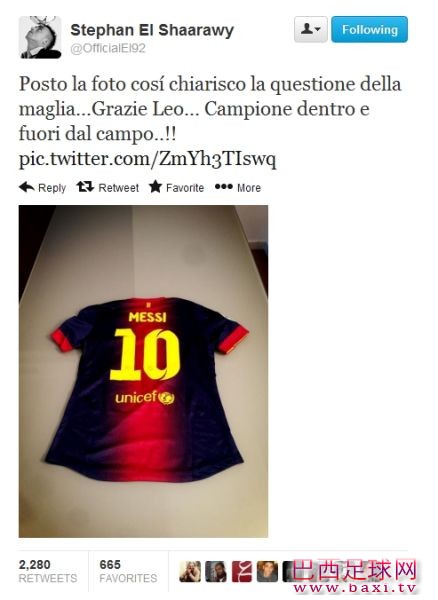This screenshot has height=600, width=438.
Task: View the 2,280 retweets list
Action: [48, 571]
